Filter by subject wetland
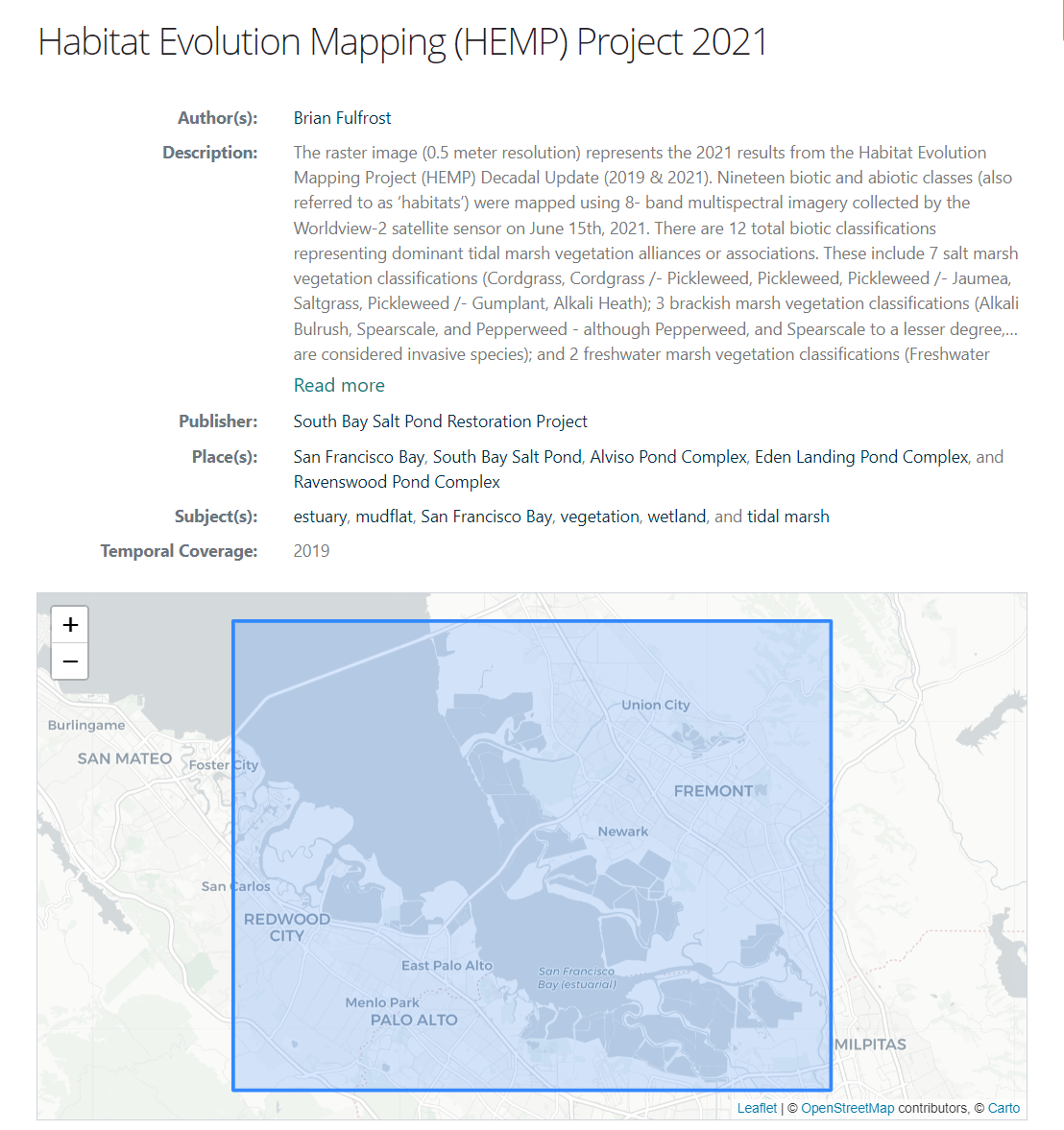Image resolution: width=1064 pixels, height=1130 pixels. pyautogui.click(x=677, y=517)
